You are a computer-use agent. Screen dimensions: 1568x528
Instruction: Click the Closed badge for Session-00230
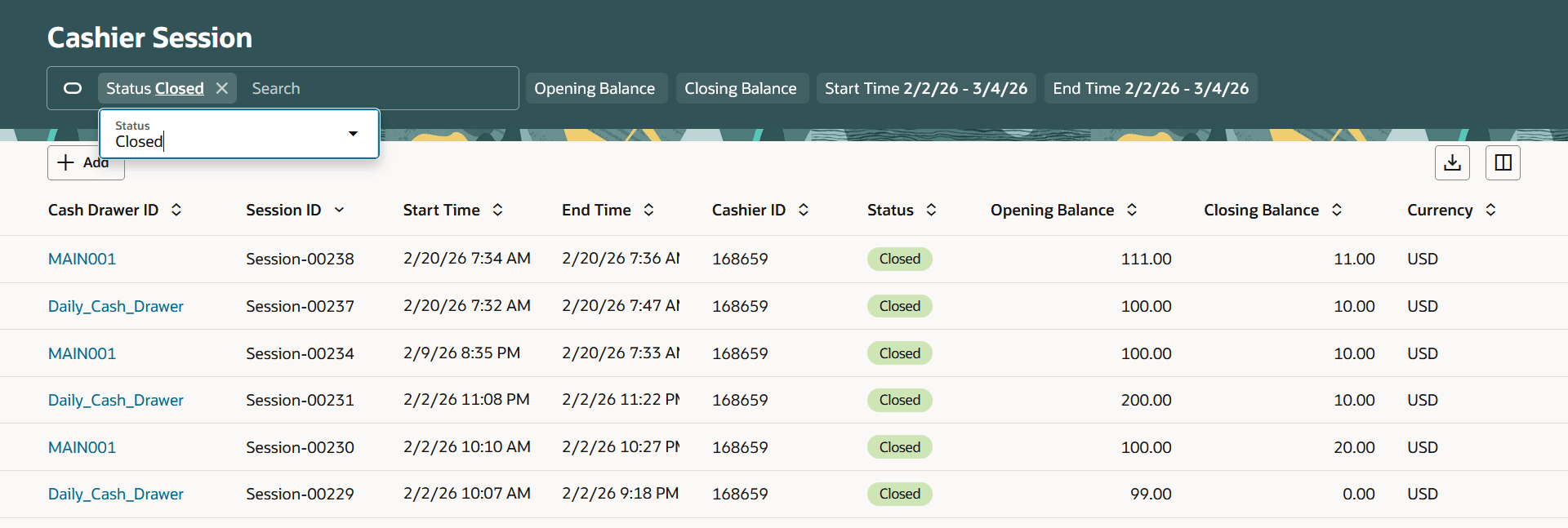[899, 447]
